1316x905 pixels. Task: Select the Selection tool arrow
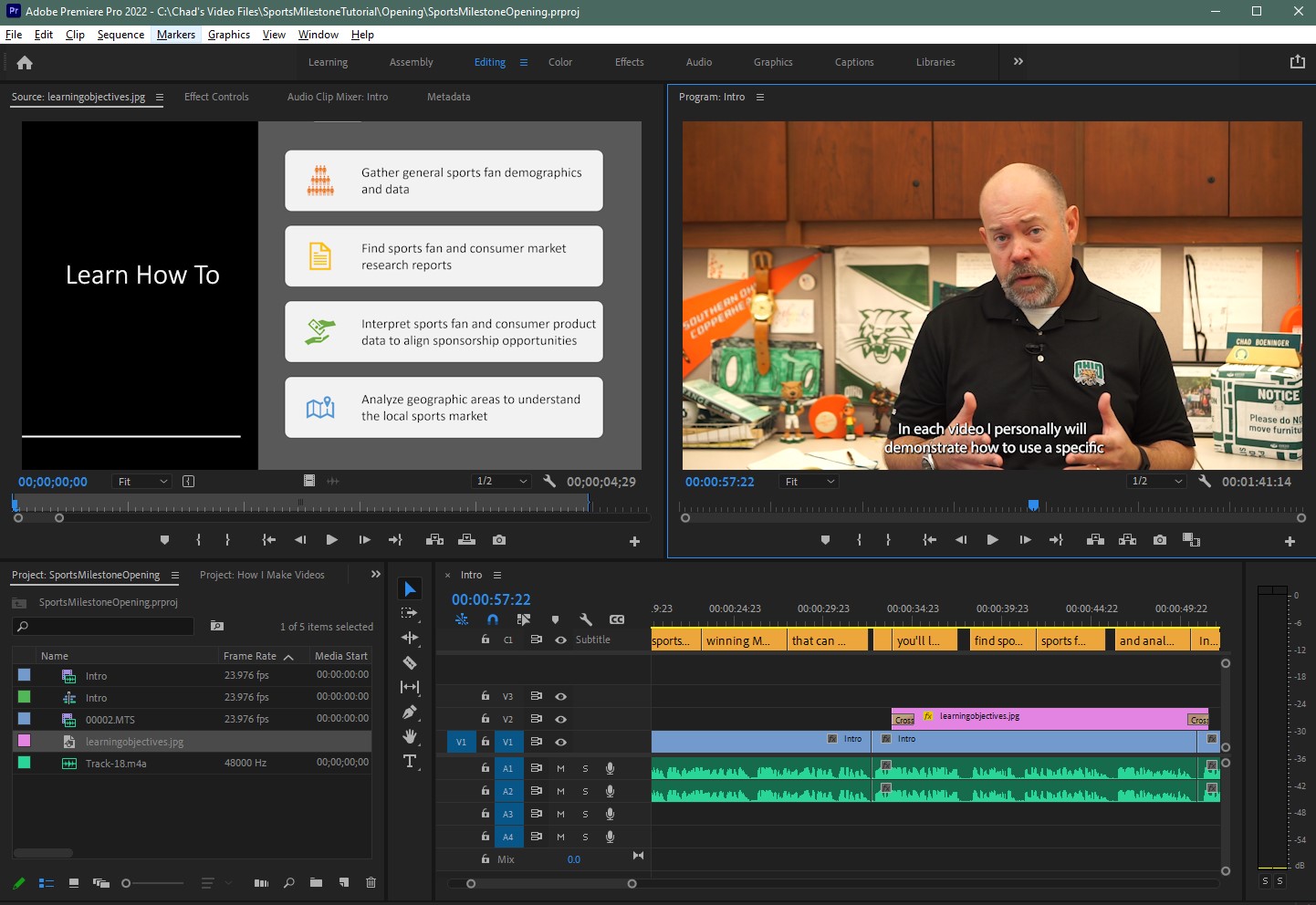point(410,589)
